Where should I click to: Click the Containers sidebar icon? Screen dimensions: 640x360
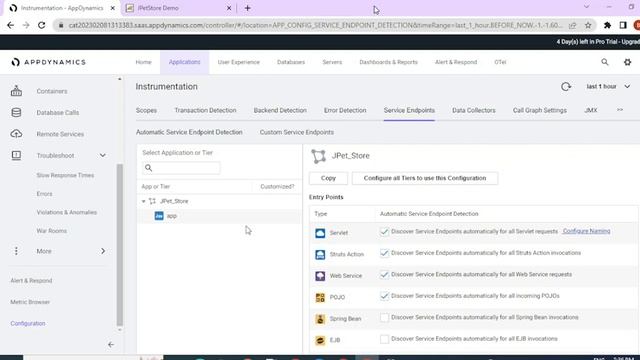(16, 91)
